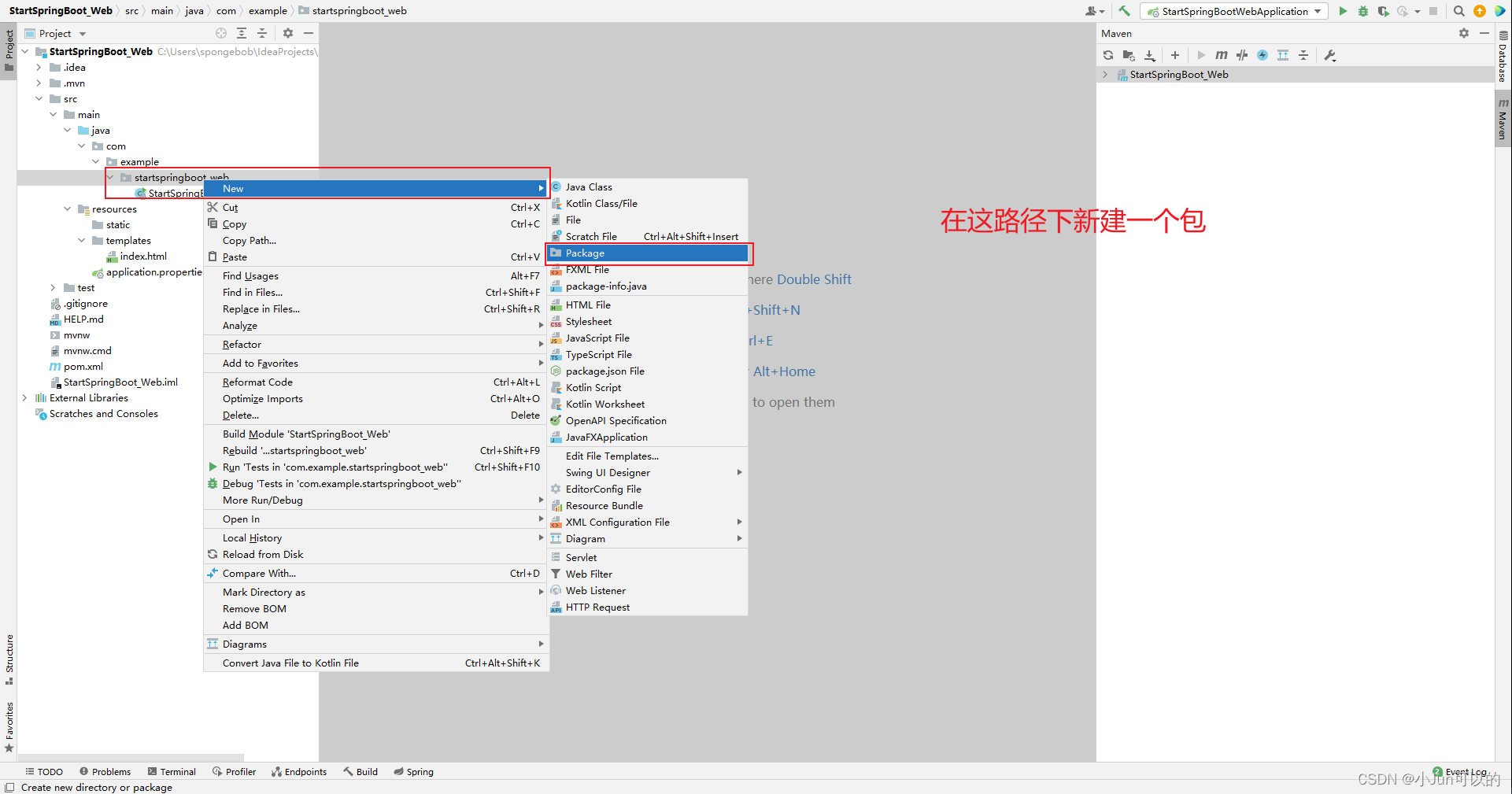The width and height of the screenshot is (1512, 794).
Task: Select HELP.md in project tree
Action: [76, 319]
